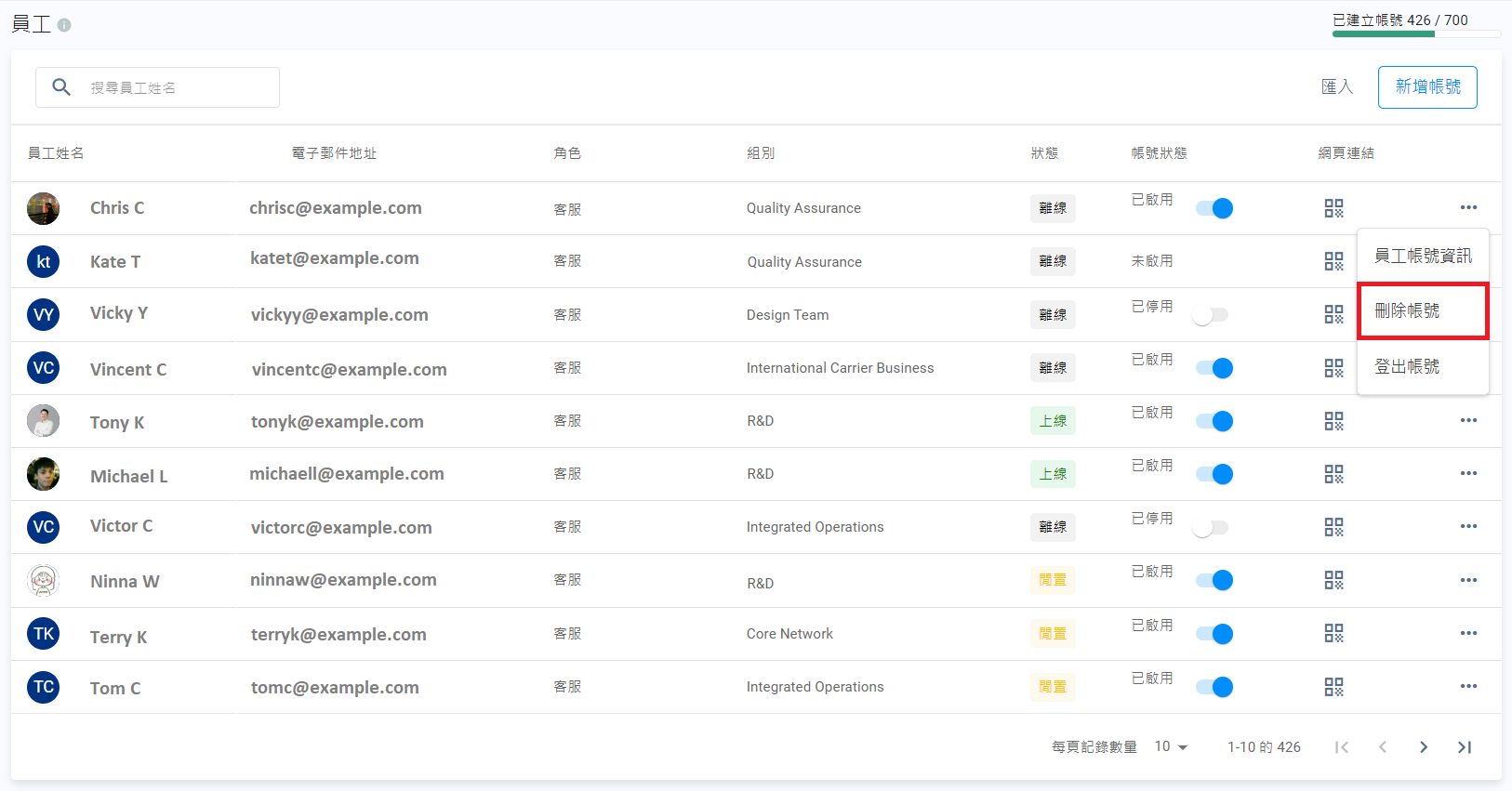Click the 員工姓名 column header
Image resolution: width=1512 pixels, height=791 pixels.
56,153
